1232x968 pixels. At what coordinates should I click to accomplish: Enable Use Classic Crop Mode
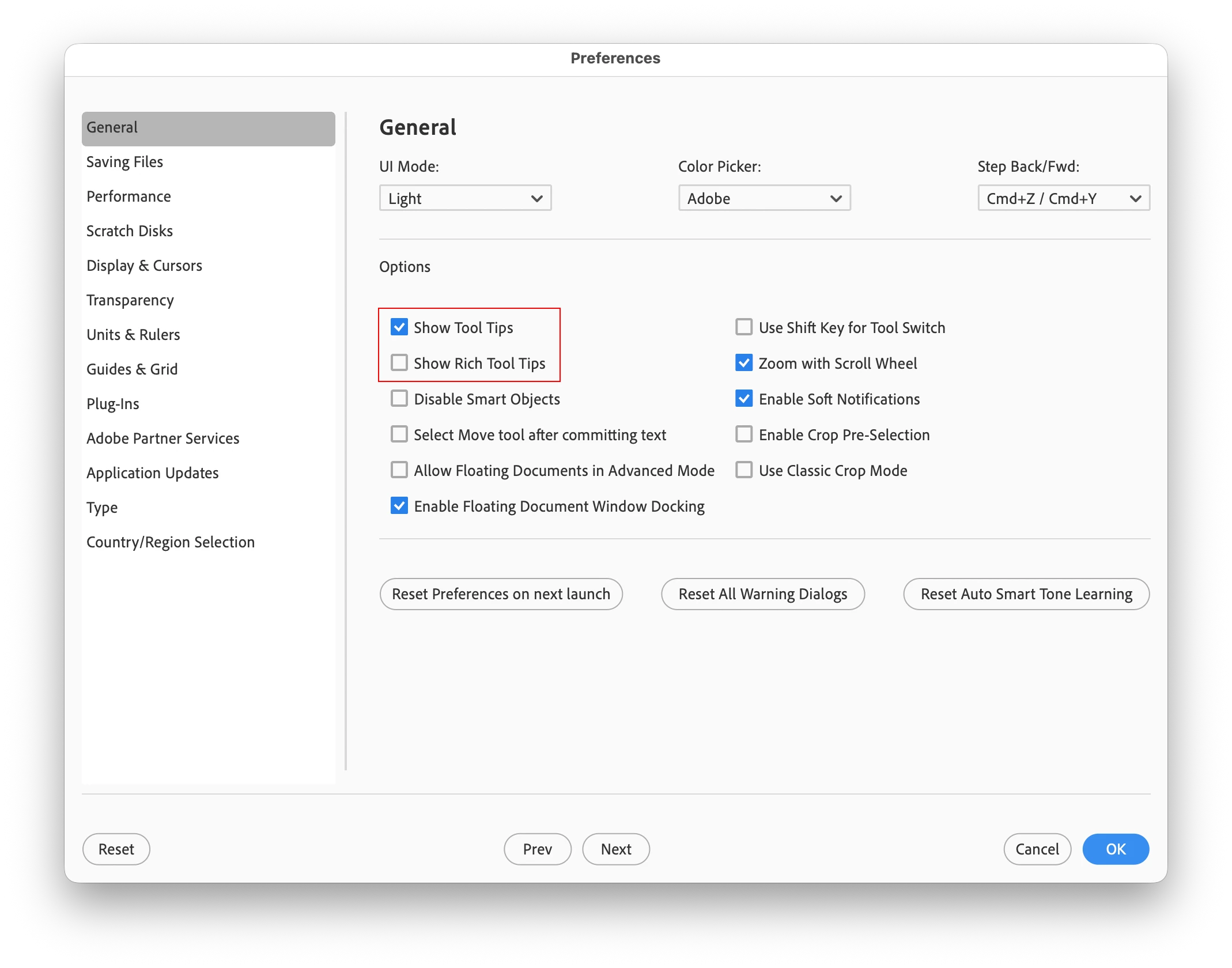pyautogui.click(x=744, y=470)
